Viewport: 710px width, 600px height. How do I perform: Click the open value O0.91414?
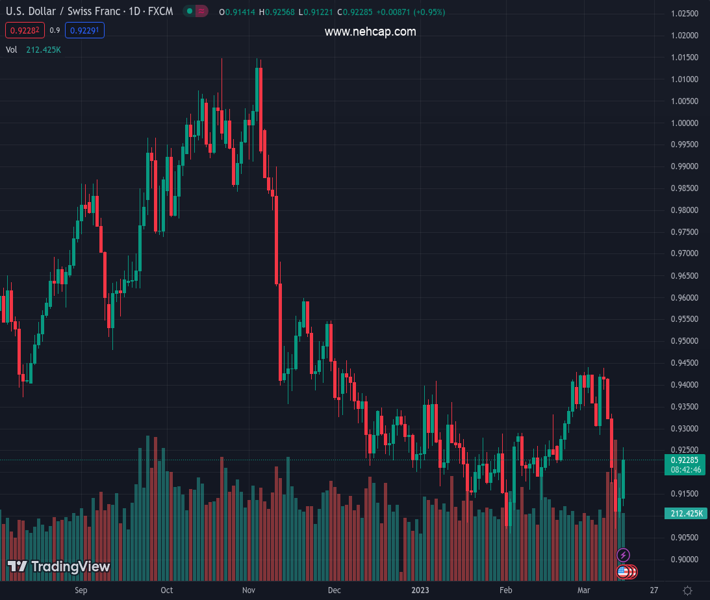[237, 12]
